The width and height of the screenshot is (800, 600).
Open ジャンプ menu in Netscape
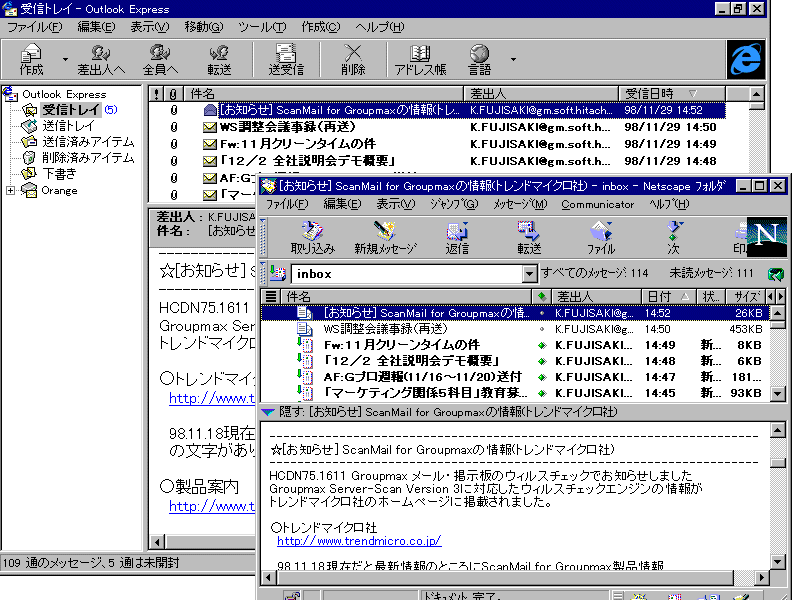[x=454, y=205]
